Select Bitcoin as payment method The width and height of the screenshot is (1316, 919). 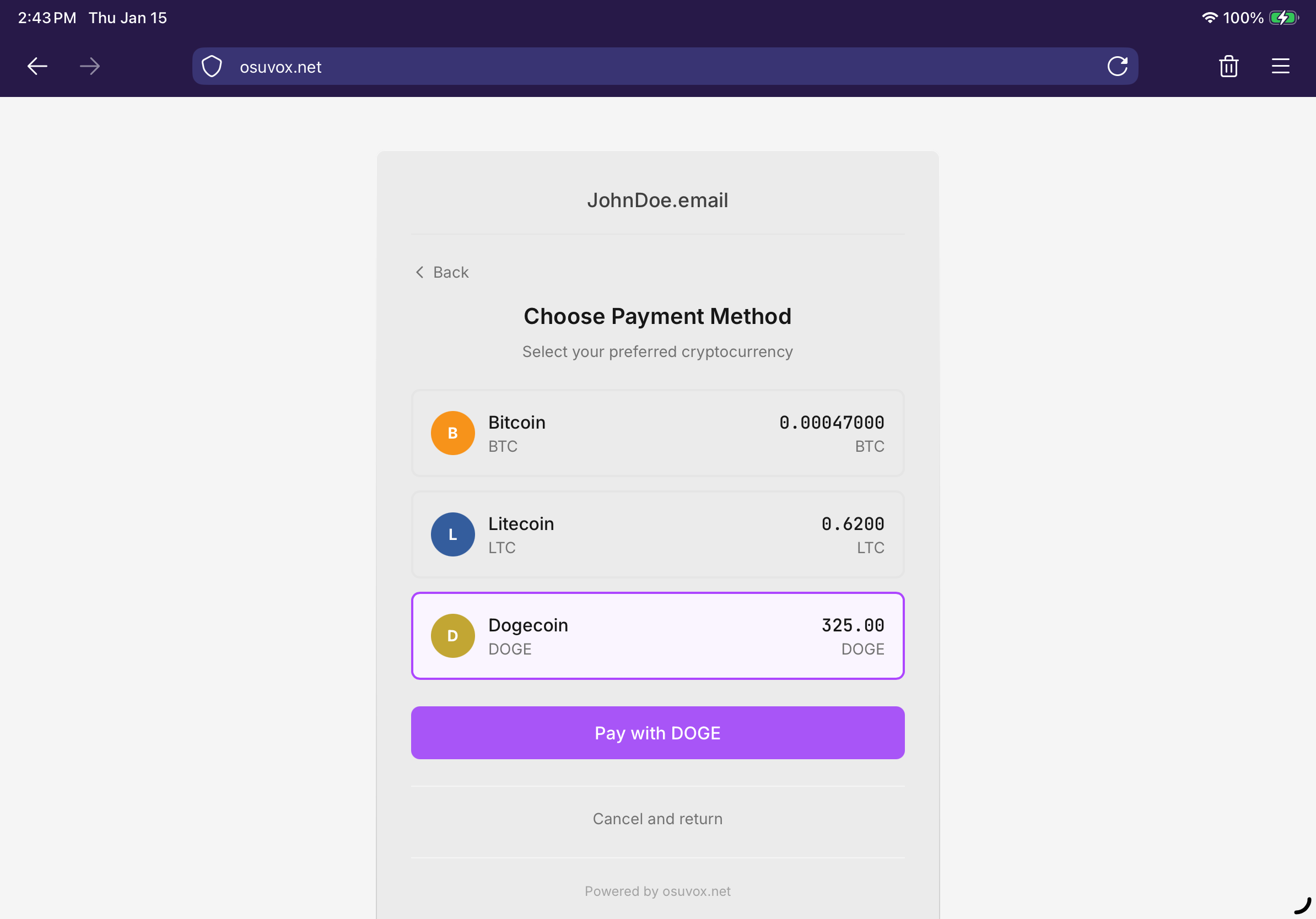[657, 433]
